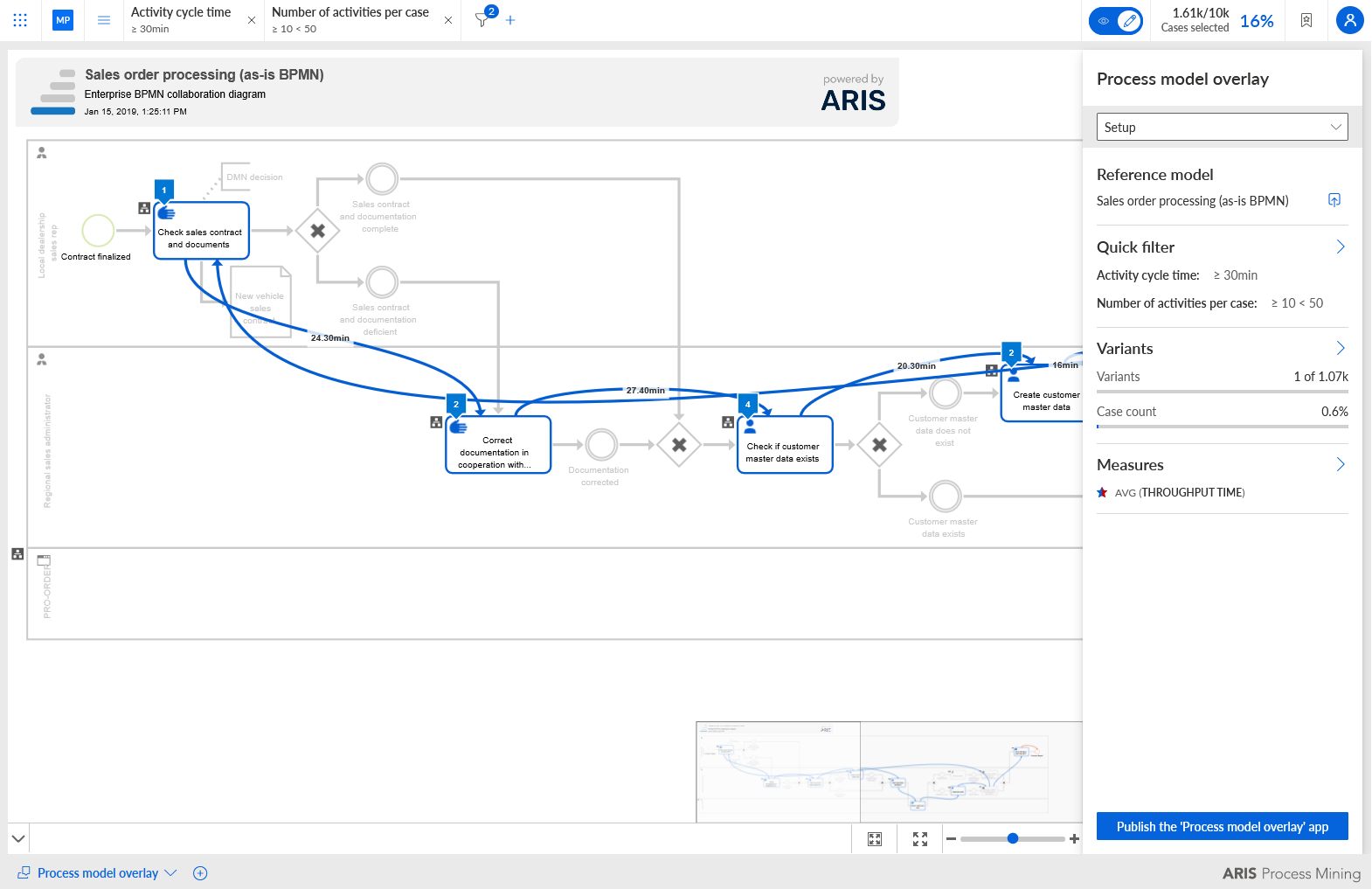Remove the Number of activities per case filter
Image resolution: width=1372 pixels, height=889 pixels.
[448, 20]
